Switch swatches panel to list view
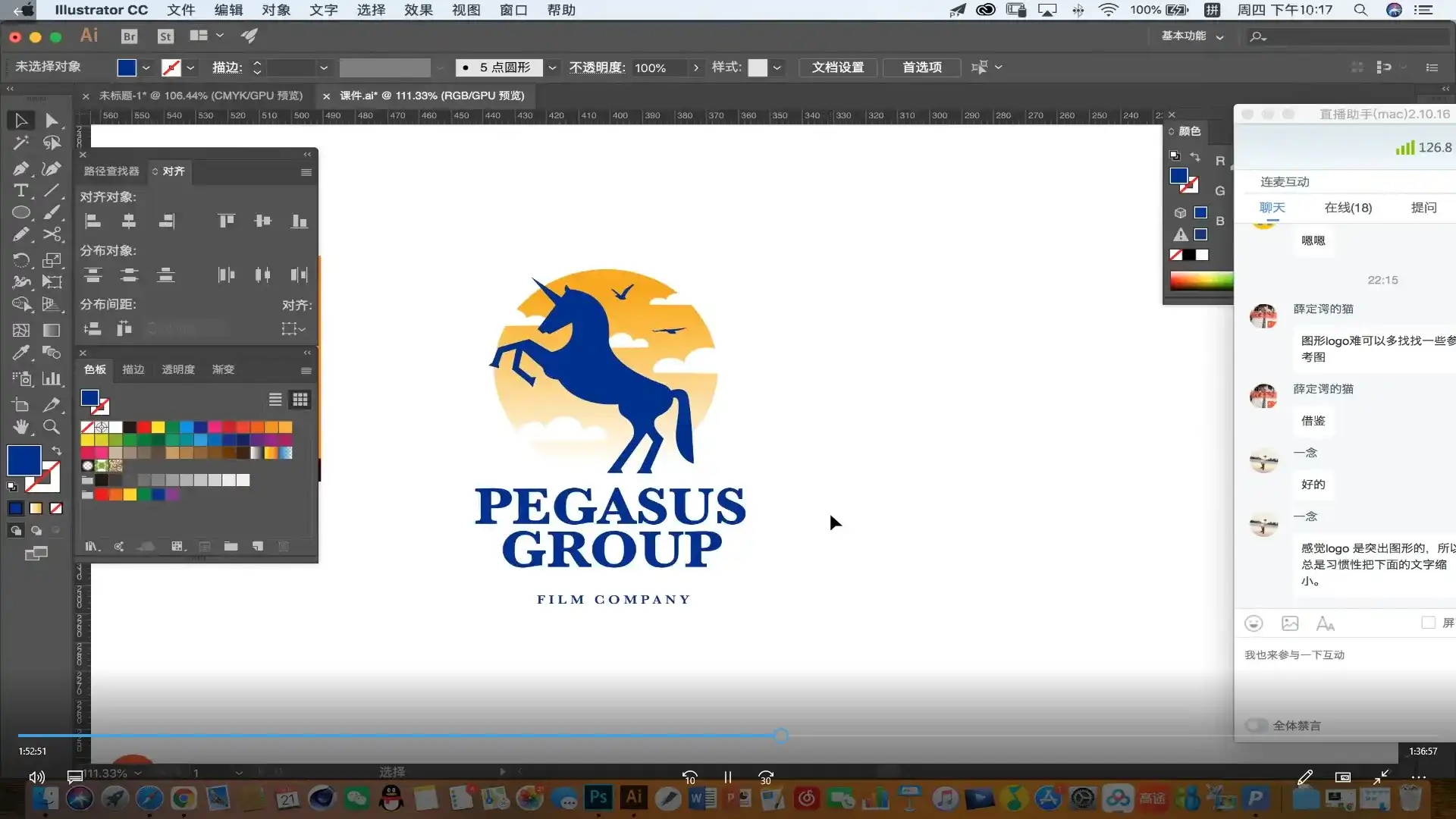Screen dimensions: 1456x819 click(x=275, y=400)
